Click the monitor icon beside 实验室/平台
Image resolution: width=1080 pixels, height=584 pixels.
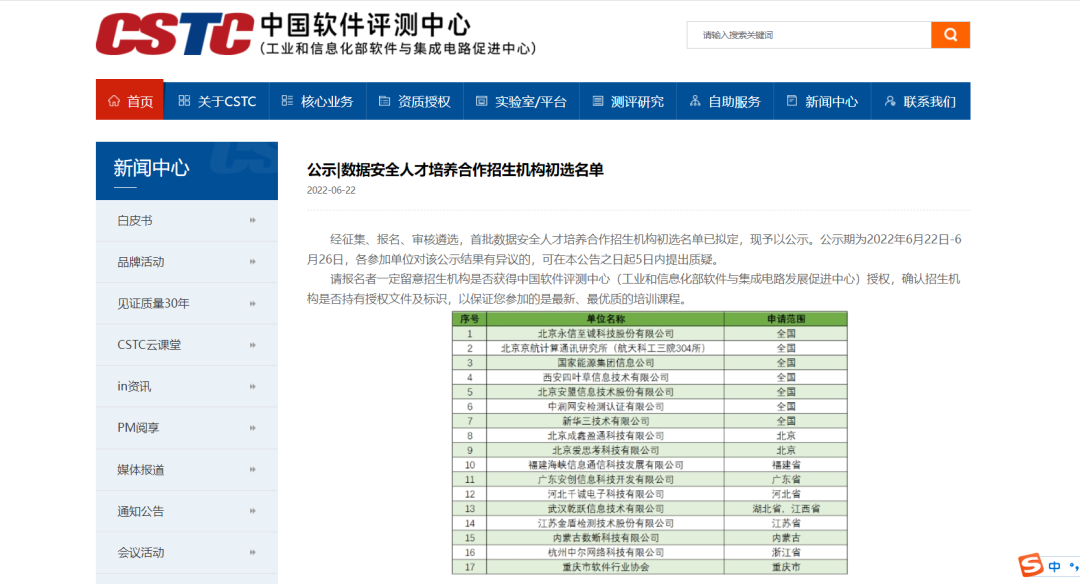tap(481, 100)
